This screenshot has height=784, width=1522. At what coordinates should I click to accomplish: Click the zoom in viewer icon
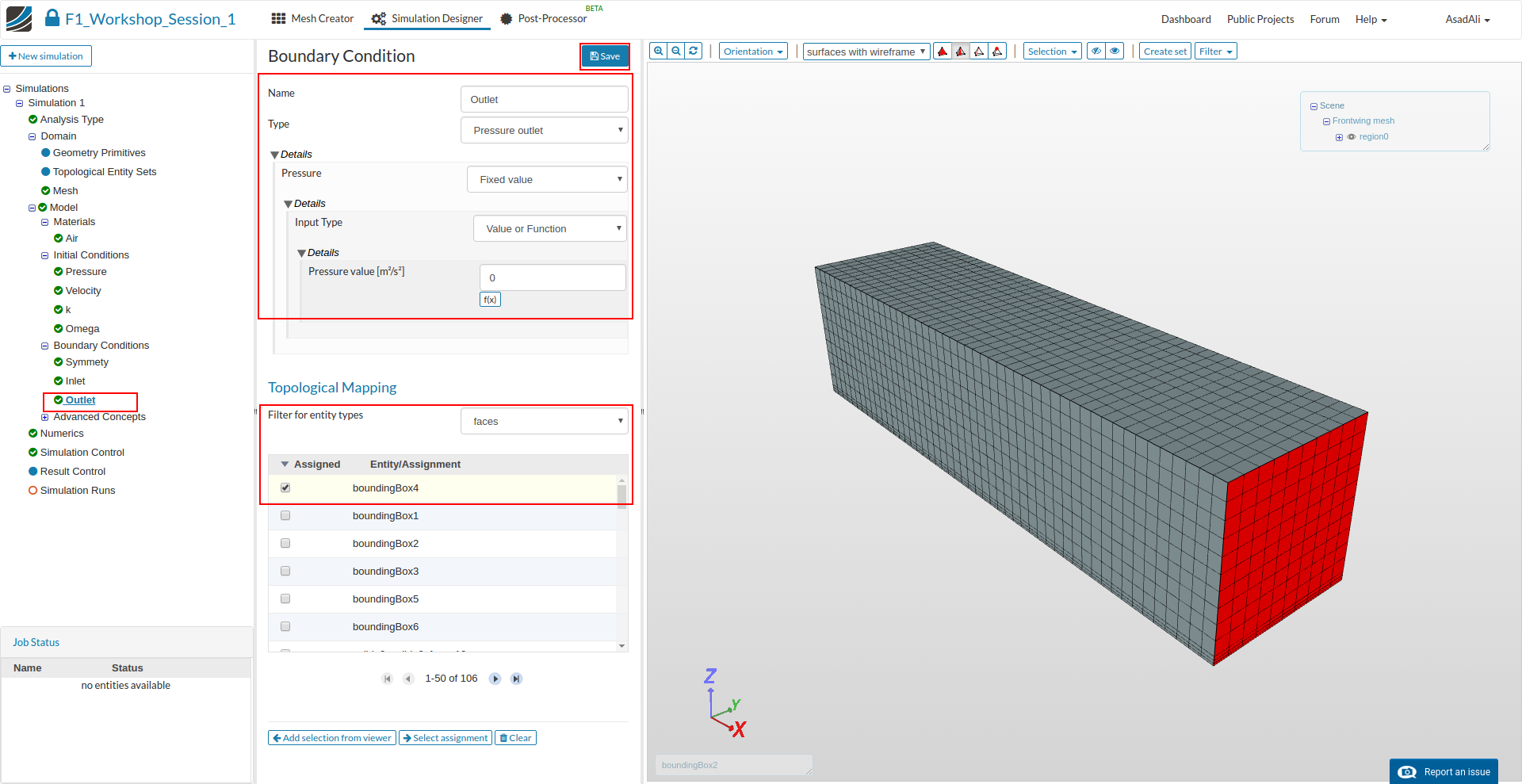click(658, 52)
